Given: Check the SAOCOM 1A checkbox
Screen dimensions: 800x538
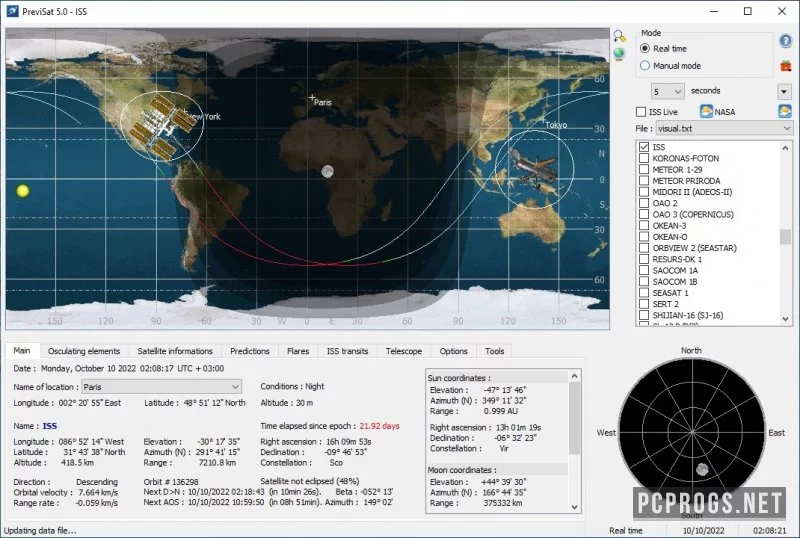Looking at the screenshot, I should tap(644, 271).
